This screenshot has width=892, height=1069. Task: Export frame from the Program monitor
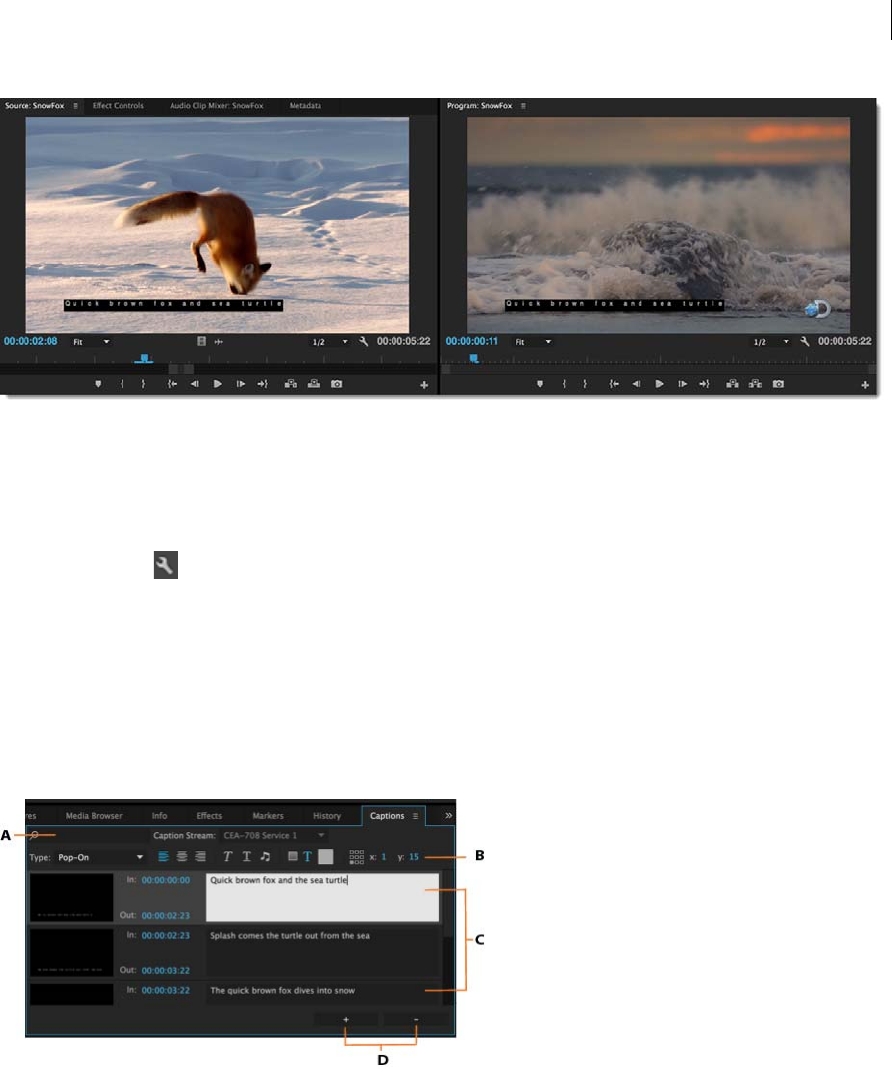click(778, 384)
